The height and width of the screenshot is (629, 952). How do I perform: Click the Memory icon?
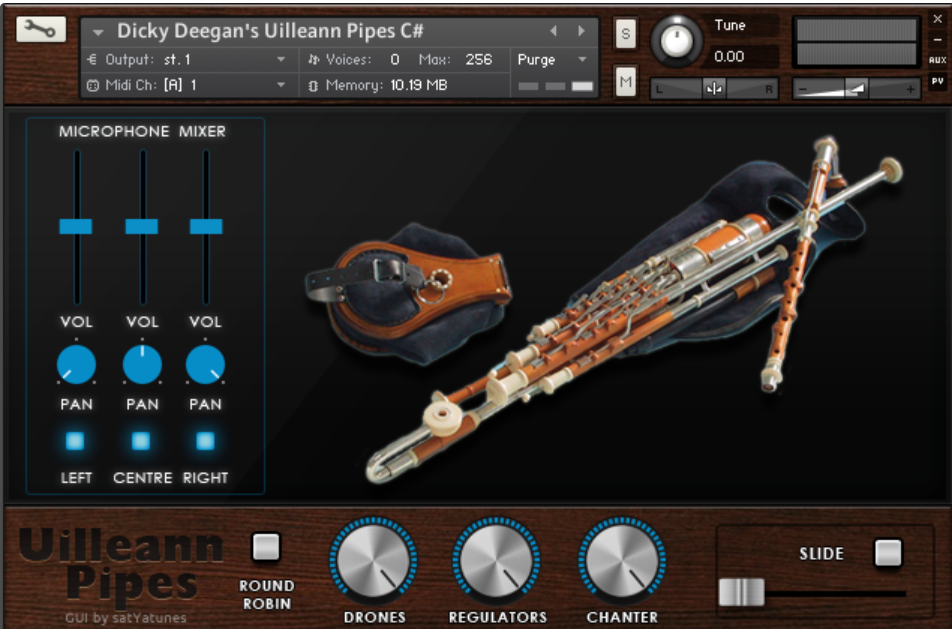point(313,86)
